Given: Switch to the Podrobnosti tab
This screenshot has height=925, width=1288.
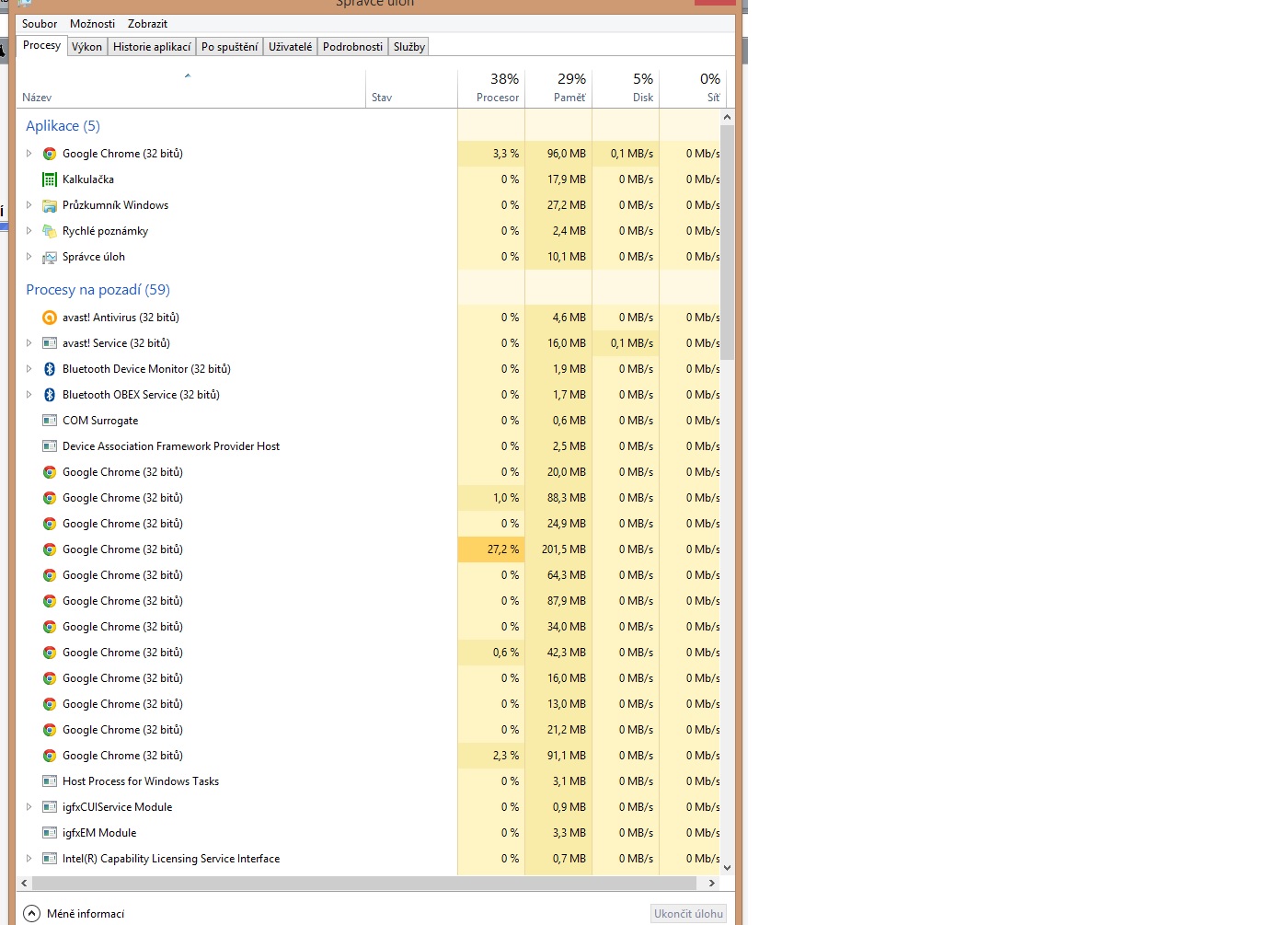Looking at the screenshot, I should pos(352,47).
